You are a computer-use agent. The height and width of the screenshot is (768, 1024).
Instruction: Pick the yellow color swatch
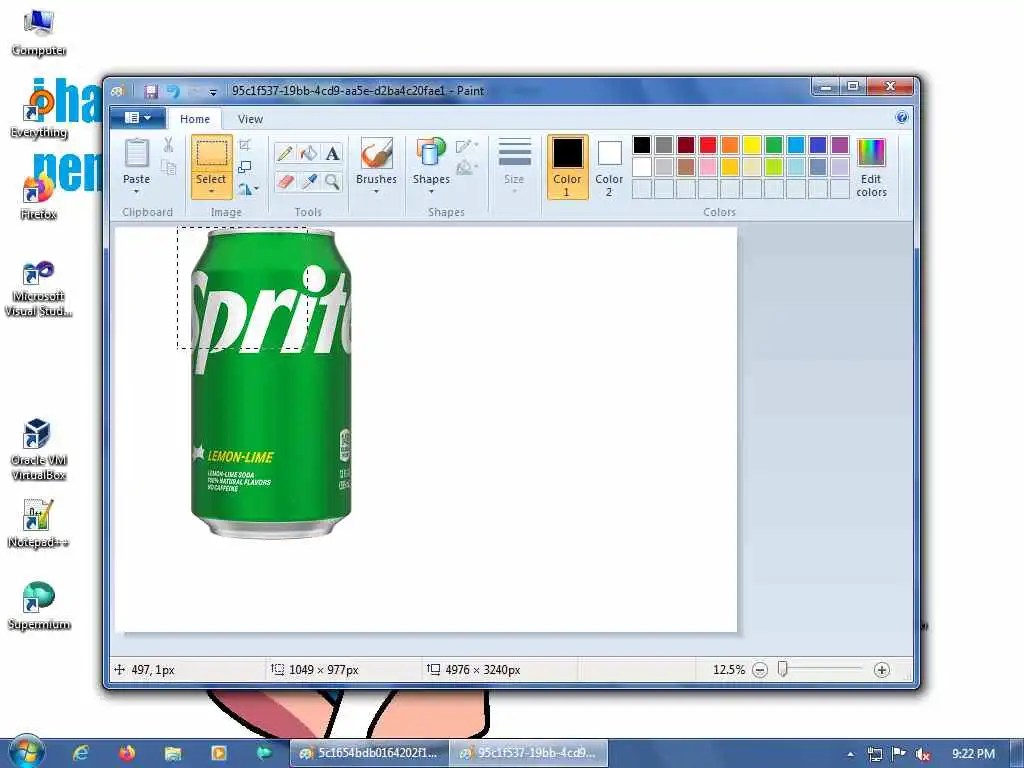pyautogui.click(x=752, y=145)
